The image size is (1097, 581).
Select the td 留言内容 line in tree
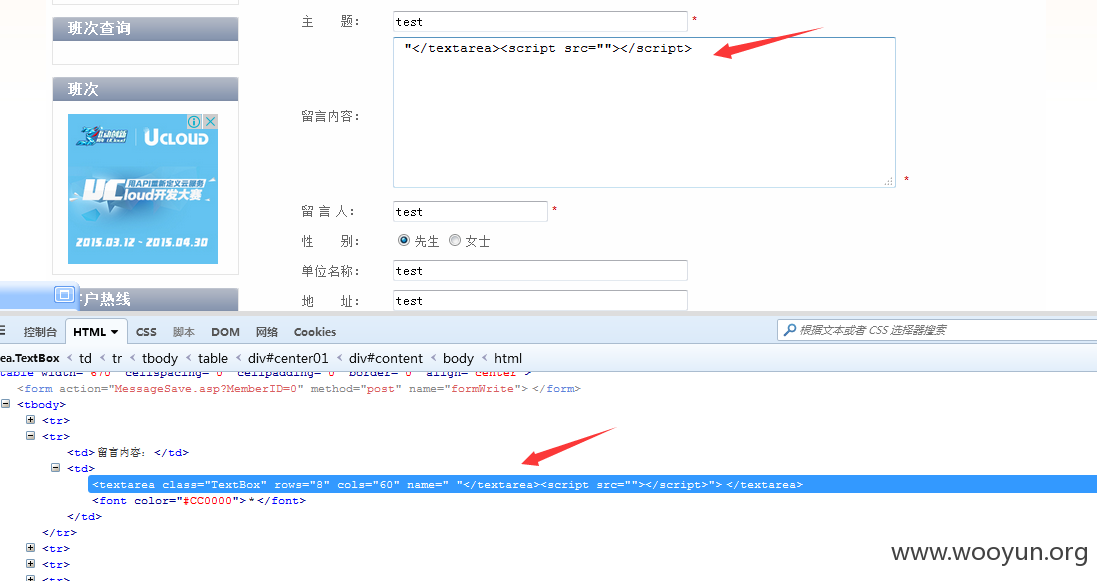tap(128, 452)
